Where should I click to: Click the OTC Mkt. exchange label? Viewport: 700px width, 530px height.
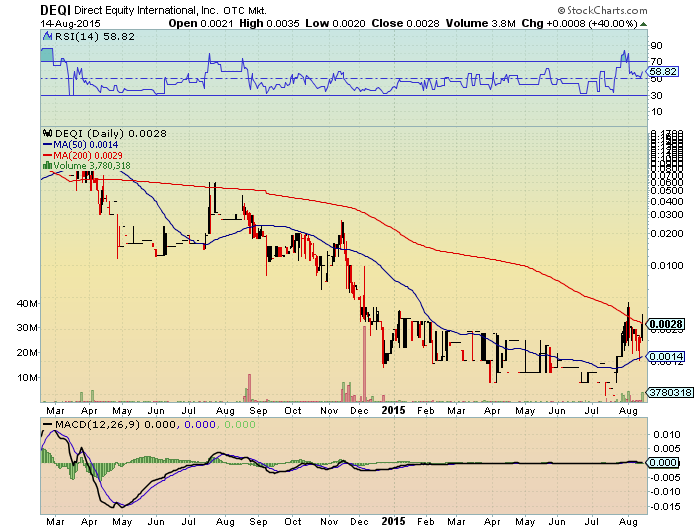click(x=245, y=11)
